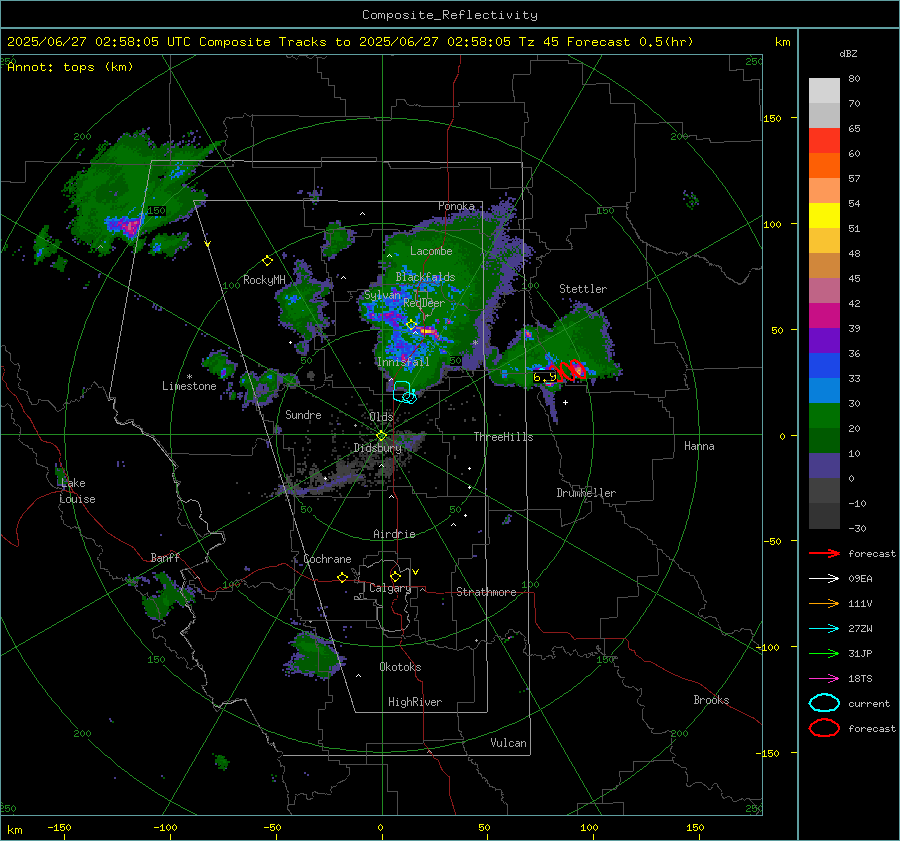Click the Drumheller label
Image resolution: width=900 pixels, height=841 pixels.
tap(586, 493)
